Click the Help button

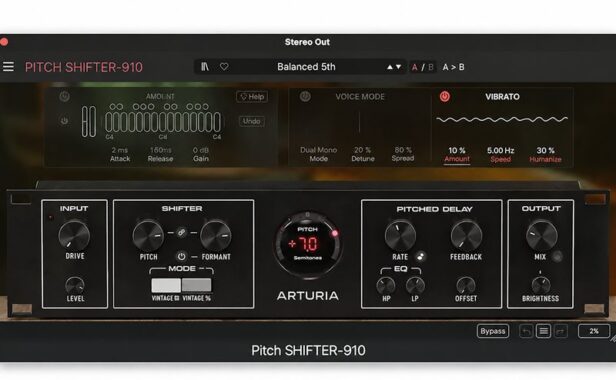pos(252,97)
